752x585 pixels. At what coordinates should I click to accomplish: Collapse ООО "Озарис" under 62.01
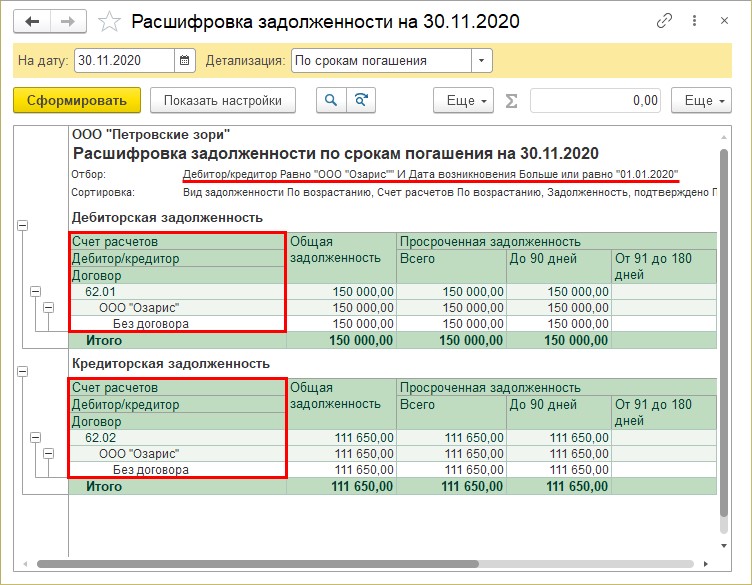[48, 307]
